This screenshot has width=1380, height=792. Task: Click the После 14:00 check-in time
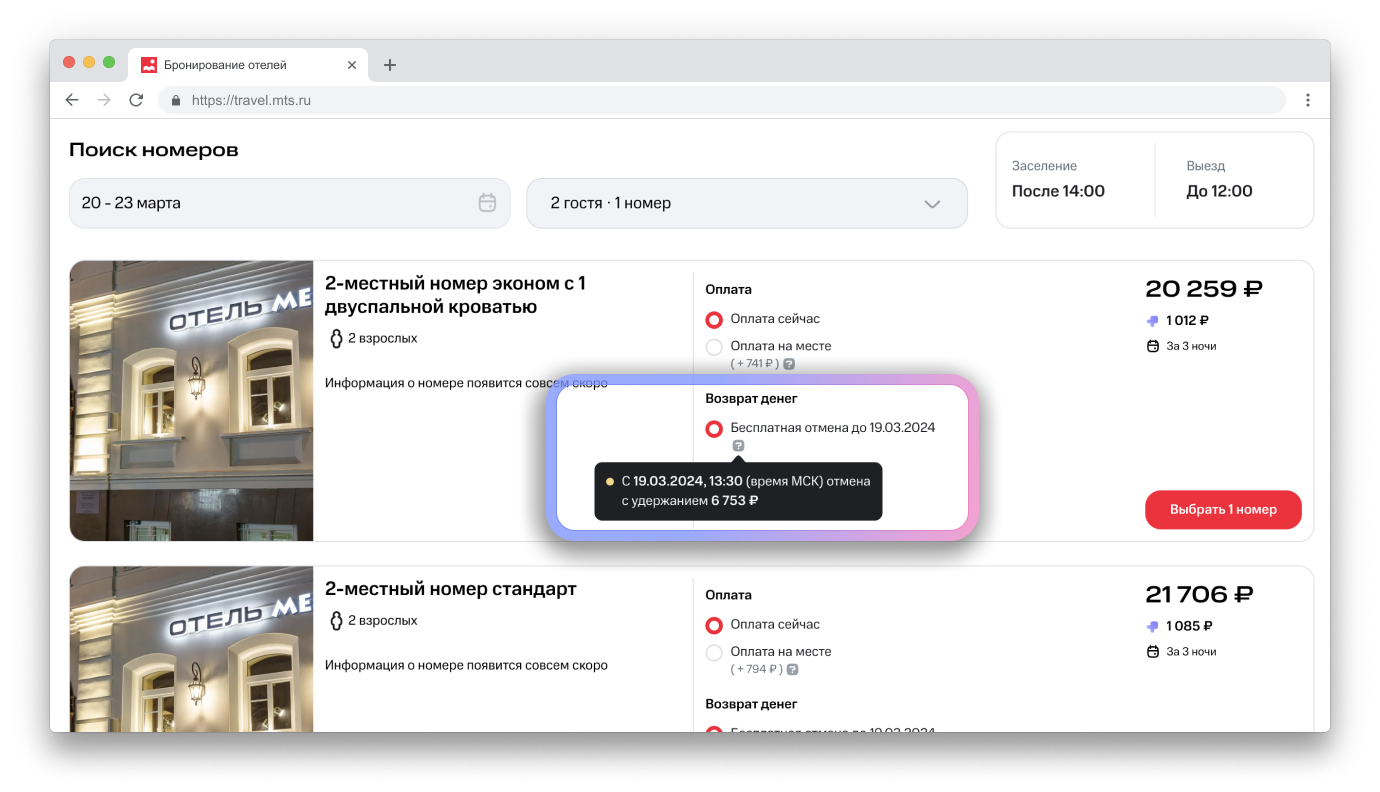point(1058,191)
